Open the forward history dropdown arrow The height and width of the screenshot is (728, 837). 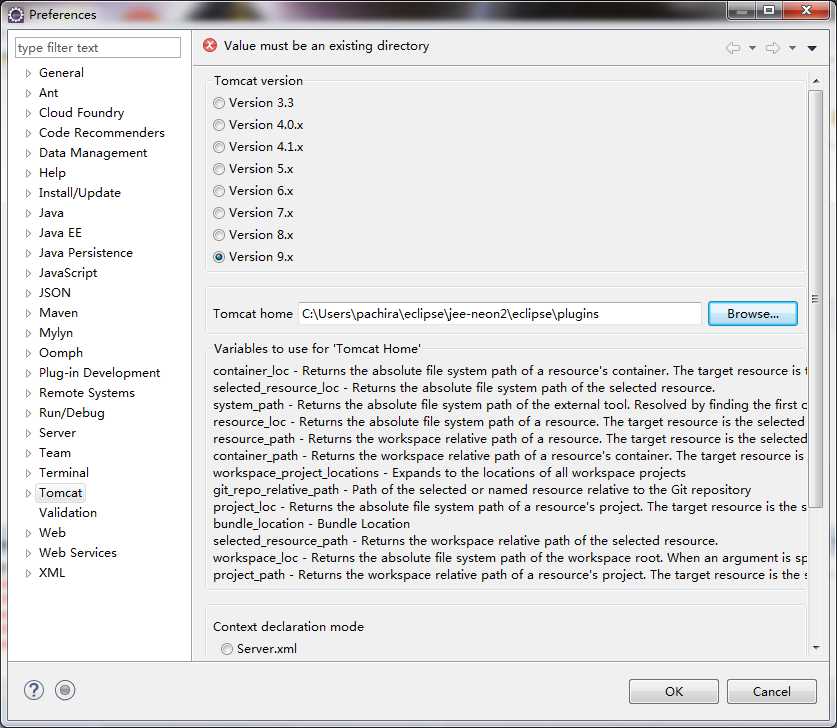pyautogui.click(x=793, y=48)
